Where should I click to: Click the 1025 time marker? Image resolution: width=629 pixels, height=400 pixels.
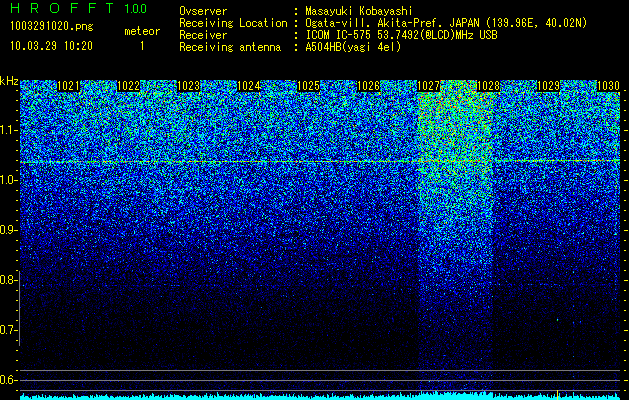(308, 86)
